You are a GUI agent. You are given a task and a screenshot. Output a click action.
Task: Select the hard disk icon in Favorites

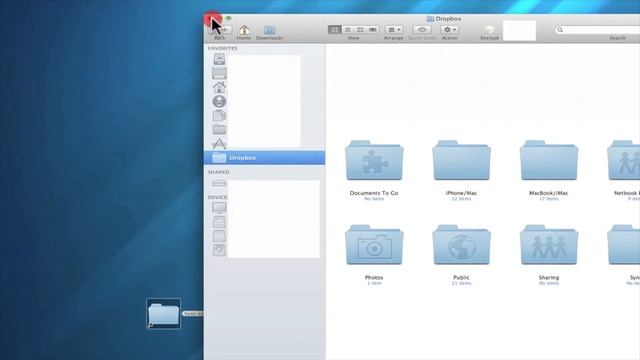[219, 59]
